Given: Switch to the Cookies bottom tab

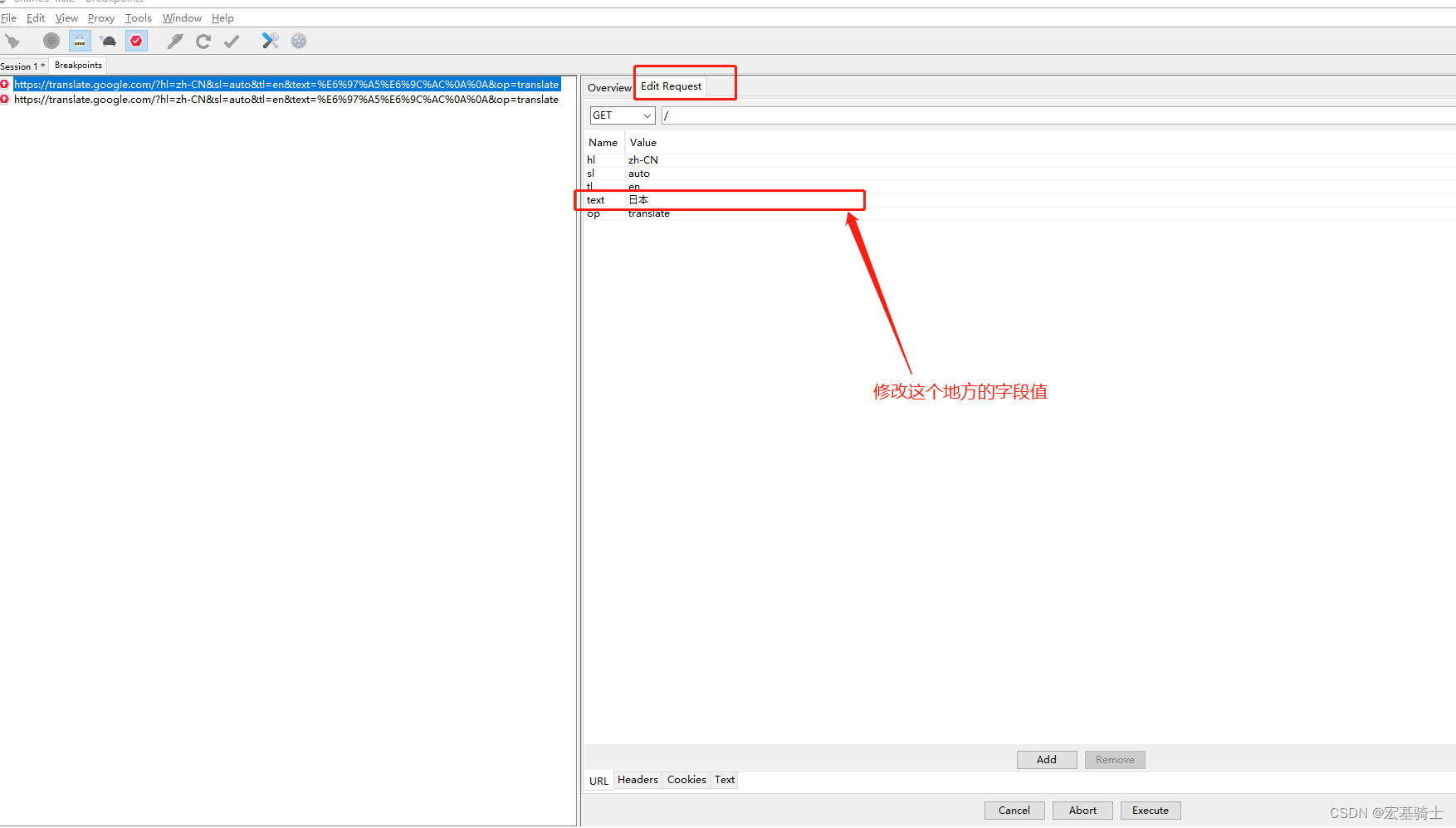Looking at the screenshot, I should (686, 780).
